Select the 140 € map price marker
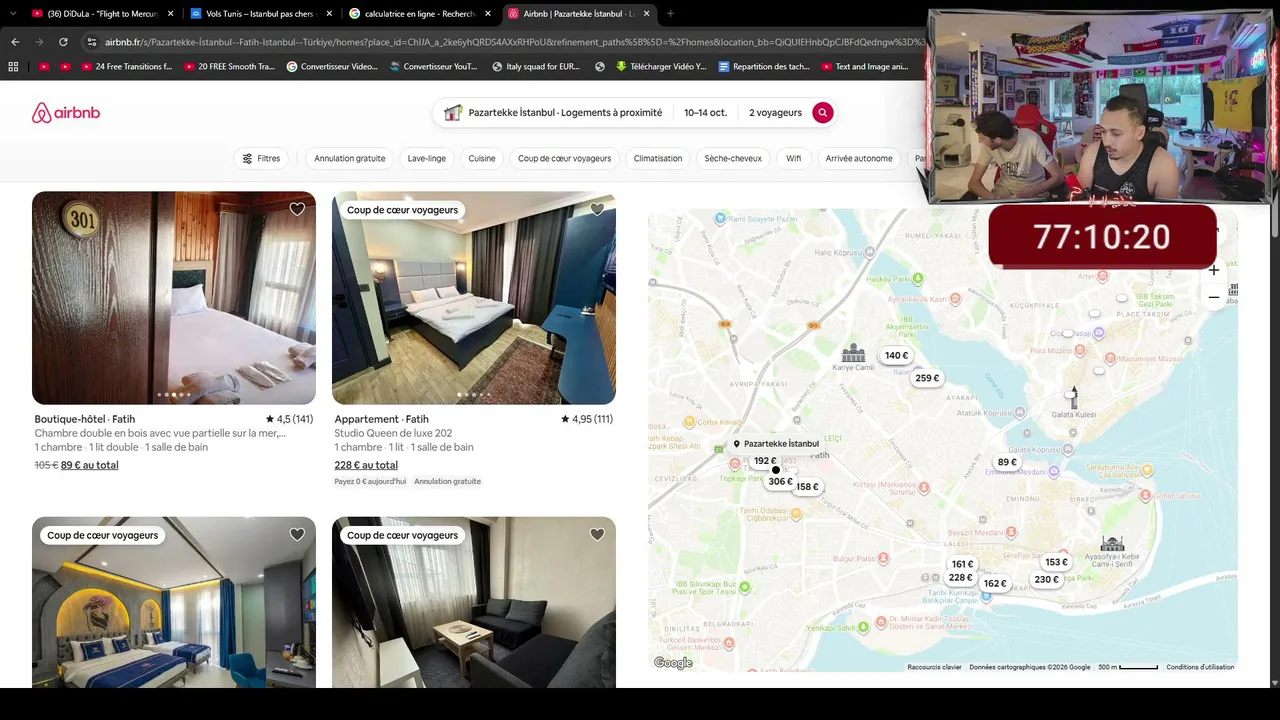The image size is (1280, 720). [896, 356]
